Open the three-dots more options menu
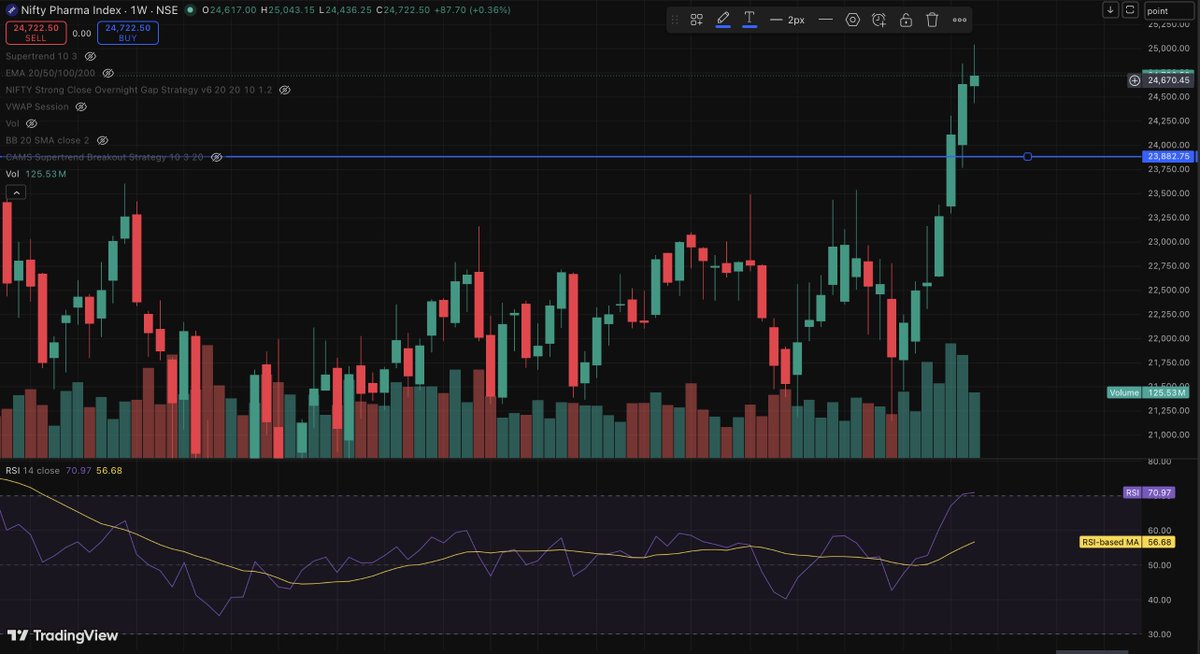The image size is (1200, 654). tap(960, 19)
